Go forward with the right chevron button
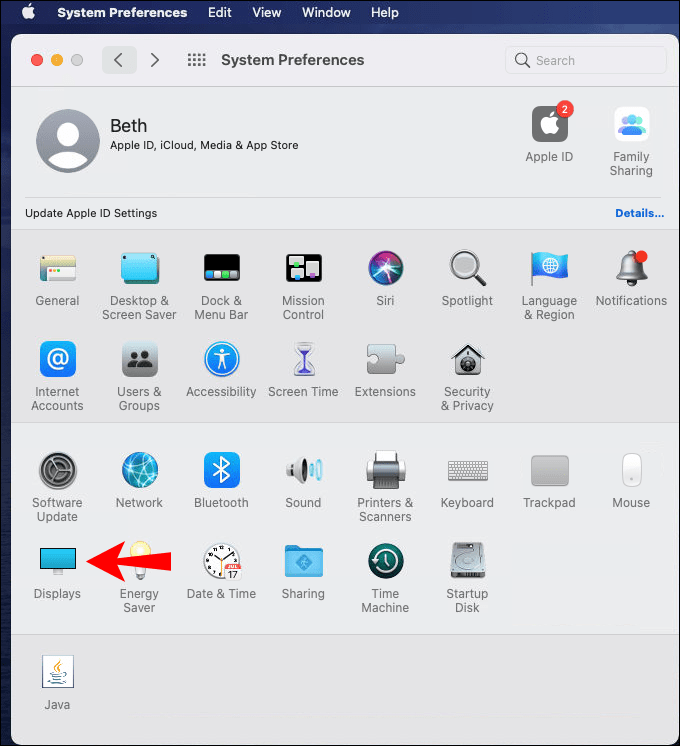680x746 pixels. click(155, 60)
